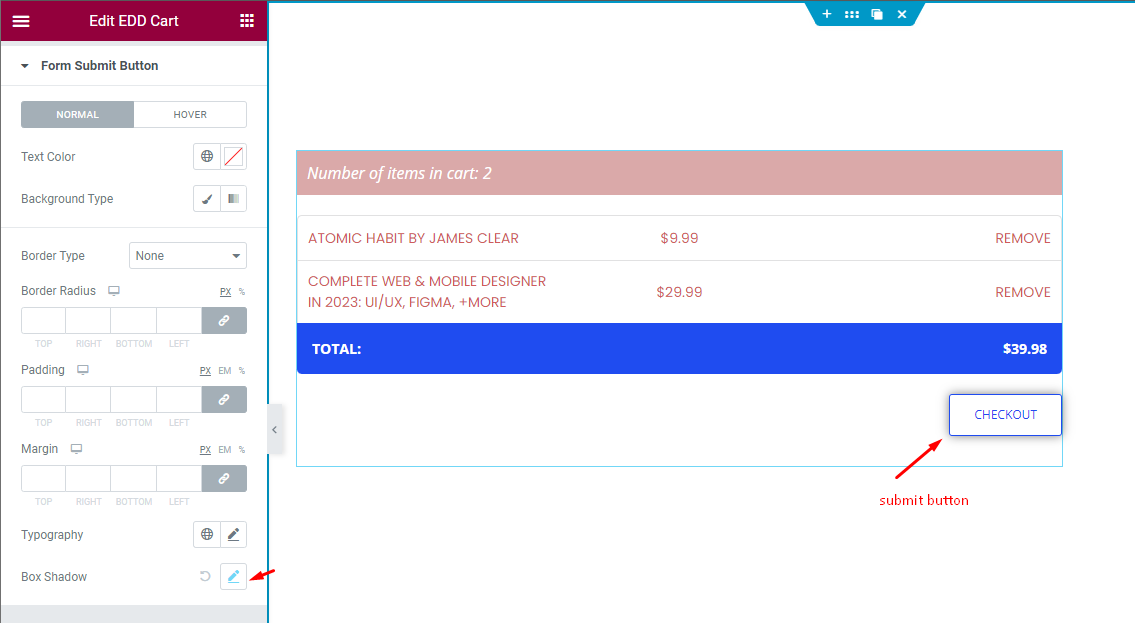Edit Typography settings via pencil icon
This screenshot has width=1135, height=623.
233,534
